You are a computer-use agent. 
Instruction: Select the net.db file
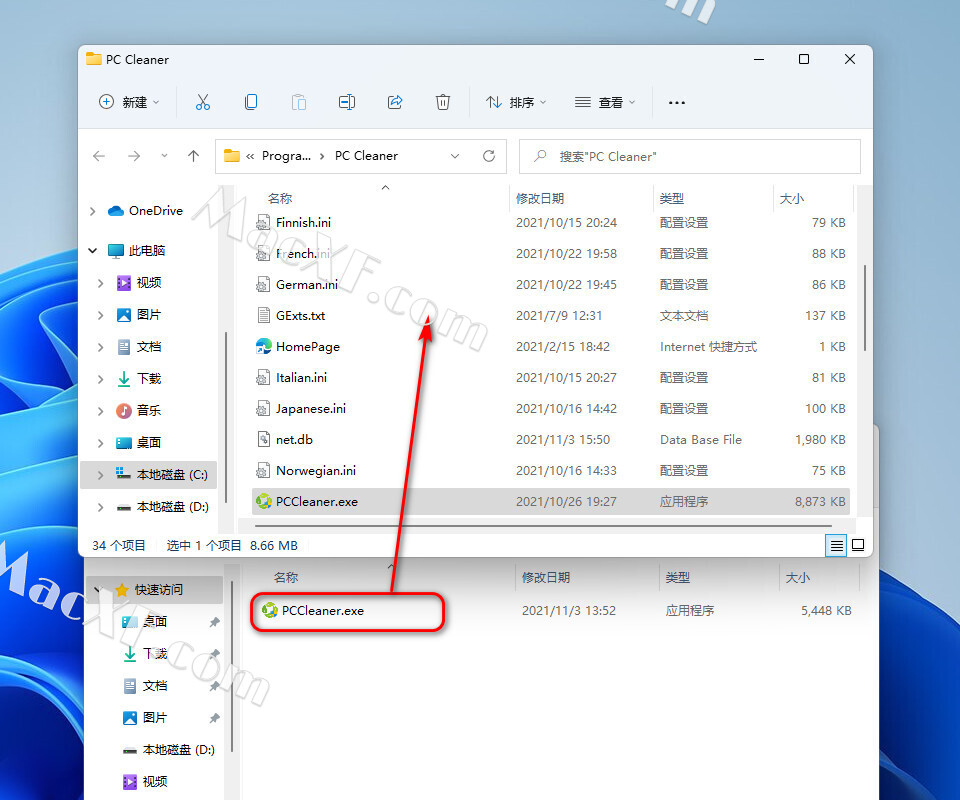(550, 439)
